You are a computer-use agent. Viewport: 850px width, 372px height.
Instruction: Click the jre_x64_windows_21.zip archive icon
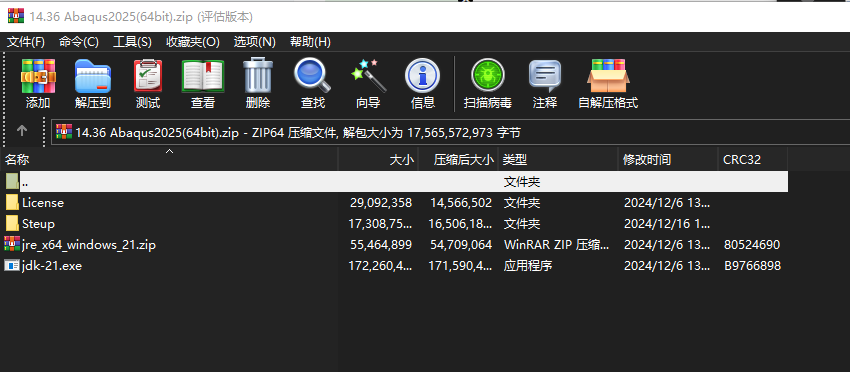(12, 245)
